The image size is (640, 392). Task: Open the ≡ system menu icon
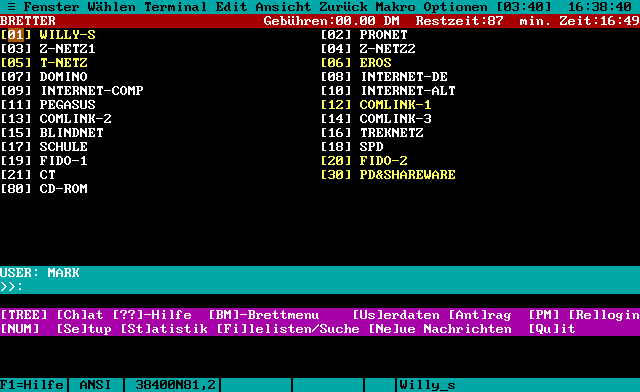point(11,7)
